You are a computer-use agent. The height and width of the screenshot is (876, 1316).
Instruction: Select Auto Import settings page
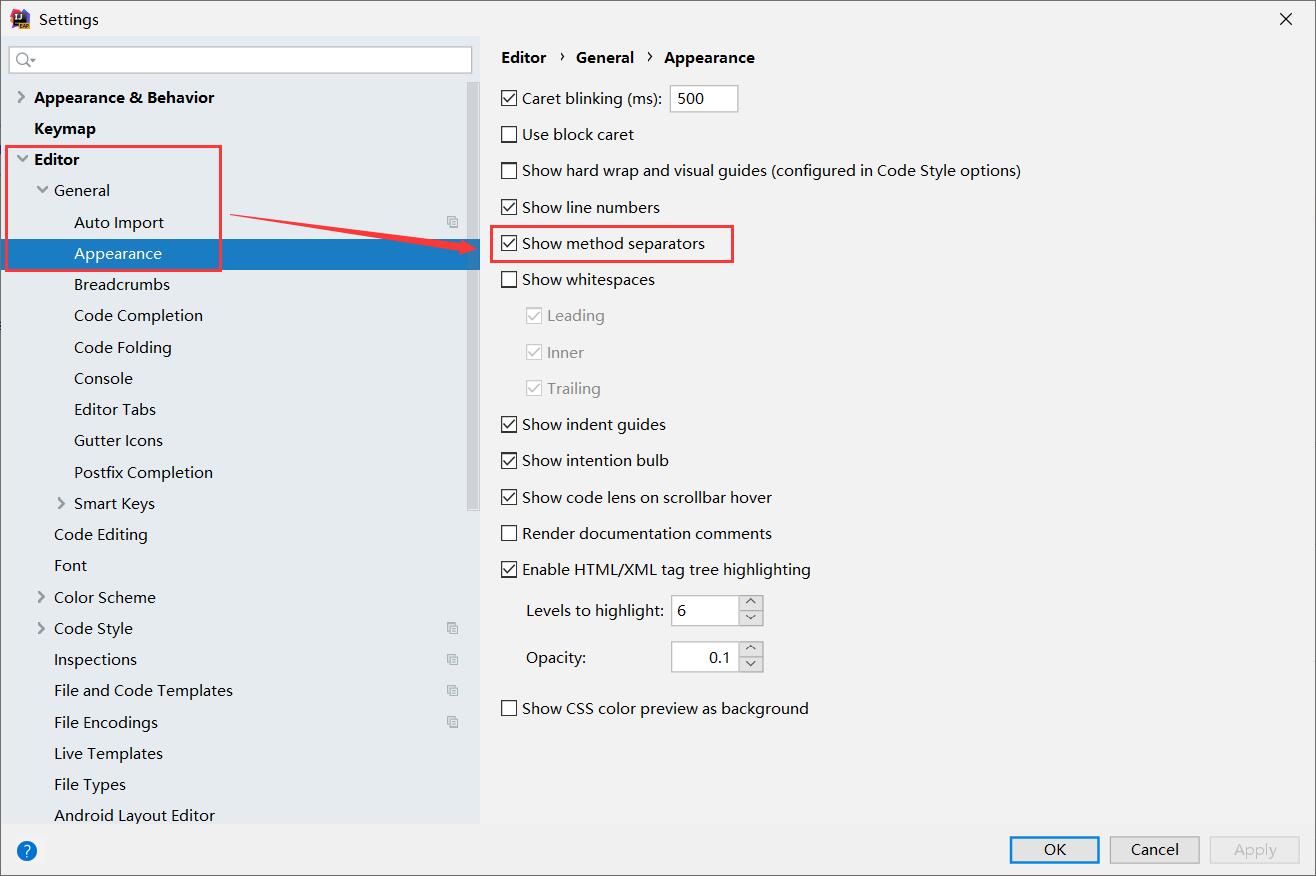point(119,222)
